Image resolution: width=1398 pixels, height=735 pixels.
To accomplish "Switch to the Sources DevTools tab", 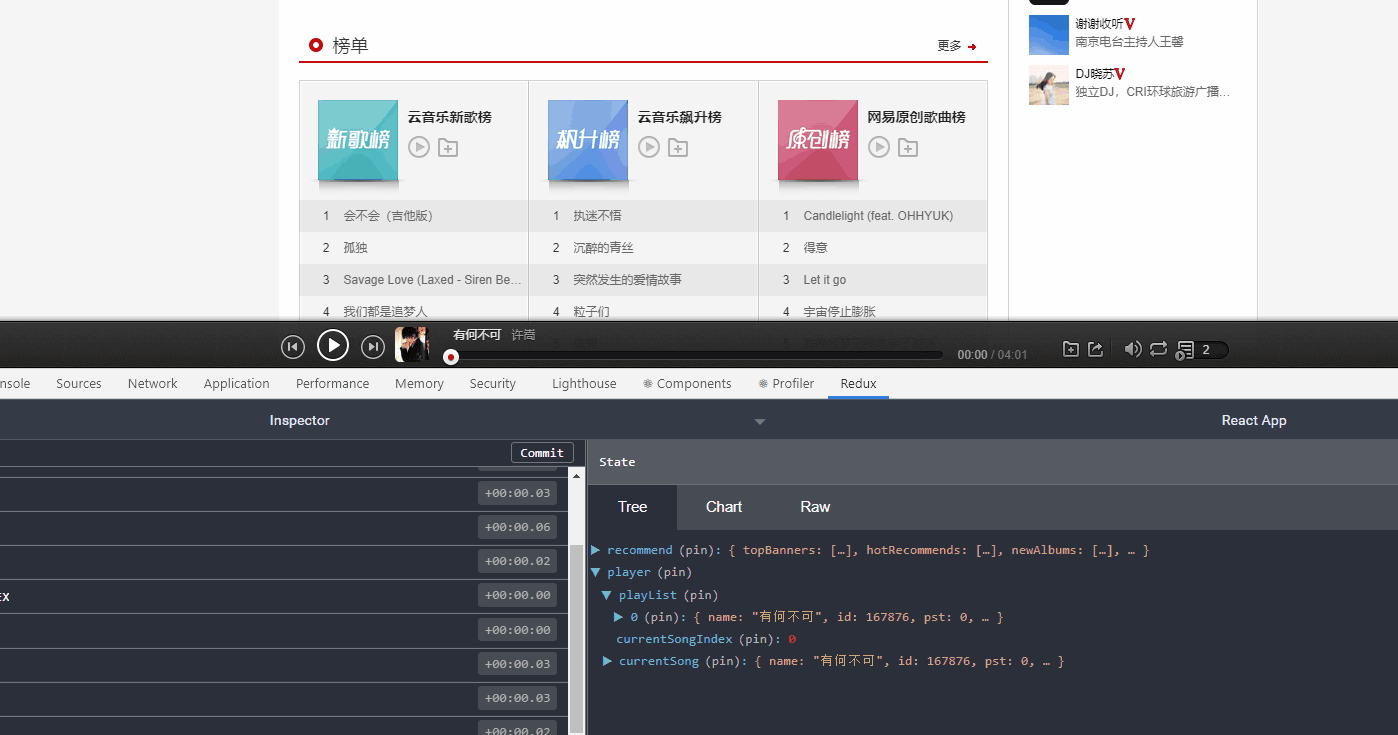I will (x=79, y=383).
